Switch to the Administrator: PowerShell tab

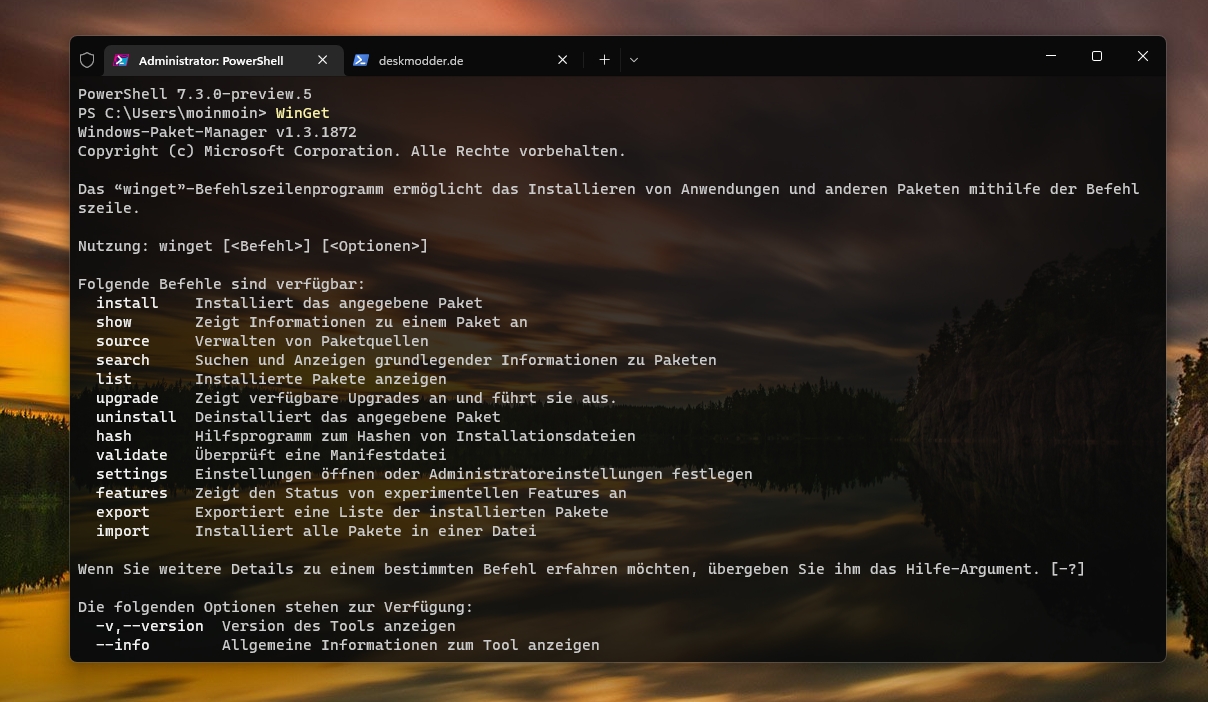click(223, 60)
